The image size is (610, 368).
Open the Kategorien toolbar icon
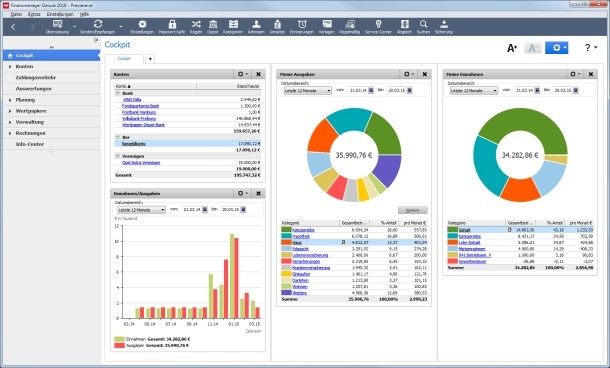click(233, 24)
